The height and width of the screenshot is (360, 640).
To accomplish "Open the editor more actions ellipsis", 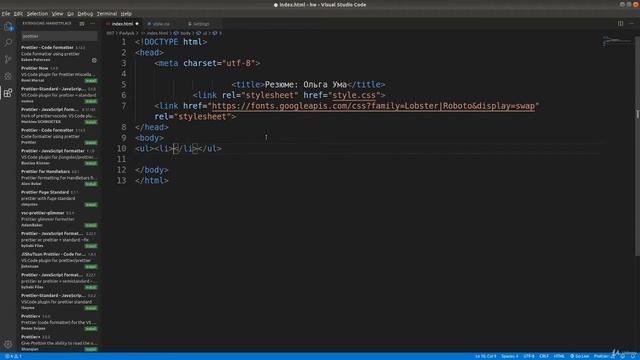I will 631,24.
